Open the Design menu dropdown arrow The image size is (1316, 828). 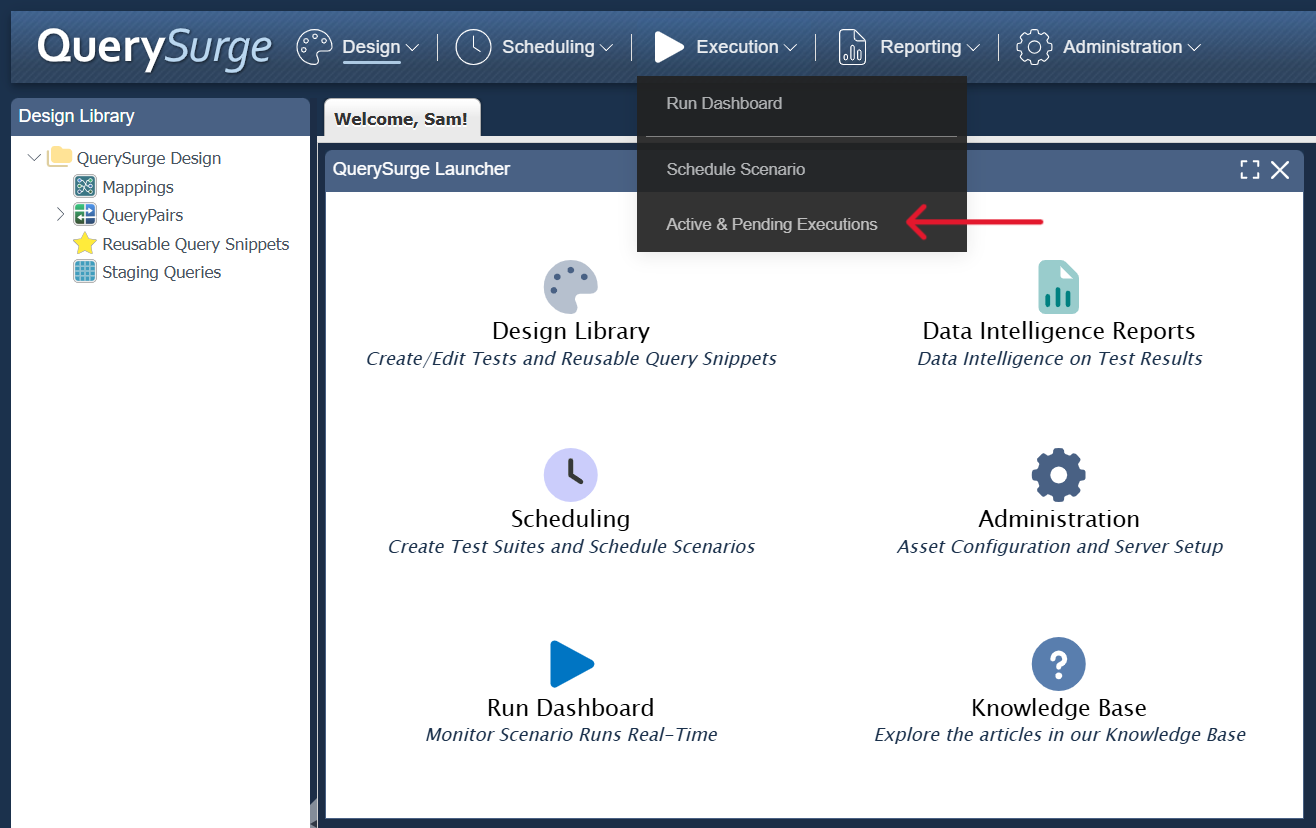[x=412, y=47]
